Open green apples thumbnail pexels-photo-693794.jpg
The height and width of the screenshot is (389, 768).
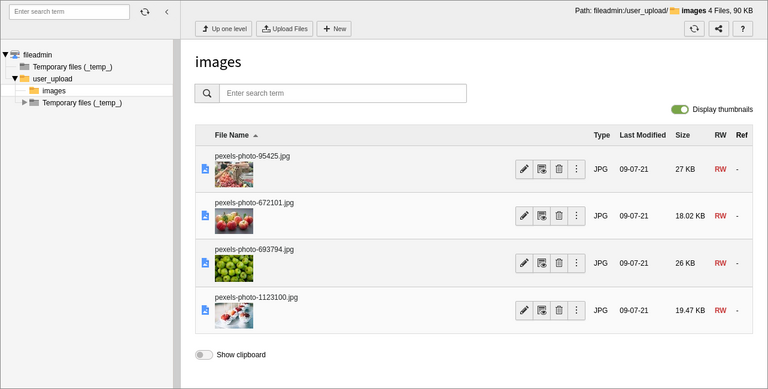(234, 268)
